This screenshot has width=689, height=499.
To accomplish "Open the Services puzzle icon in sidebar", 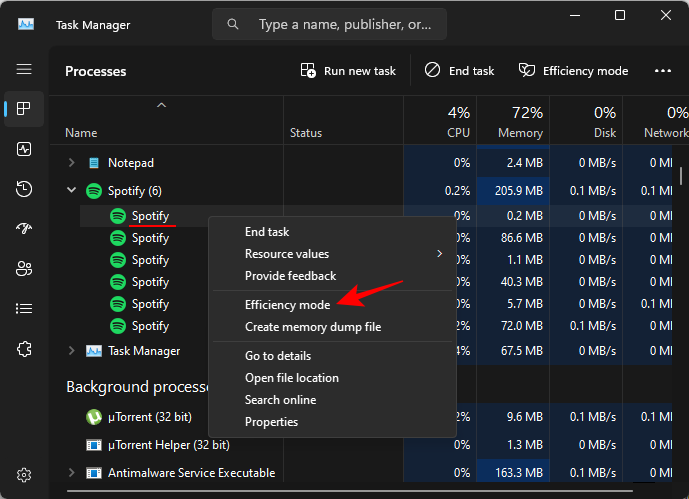I will pyautogui.click(x=24, y=349).
